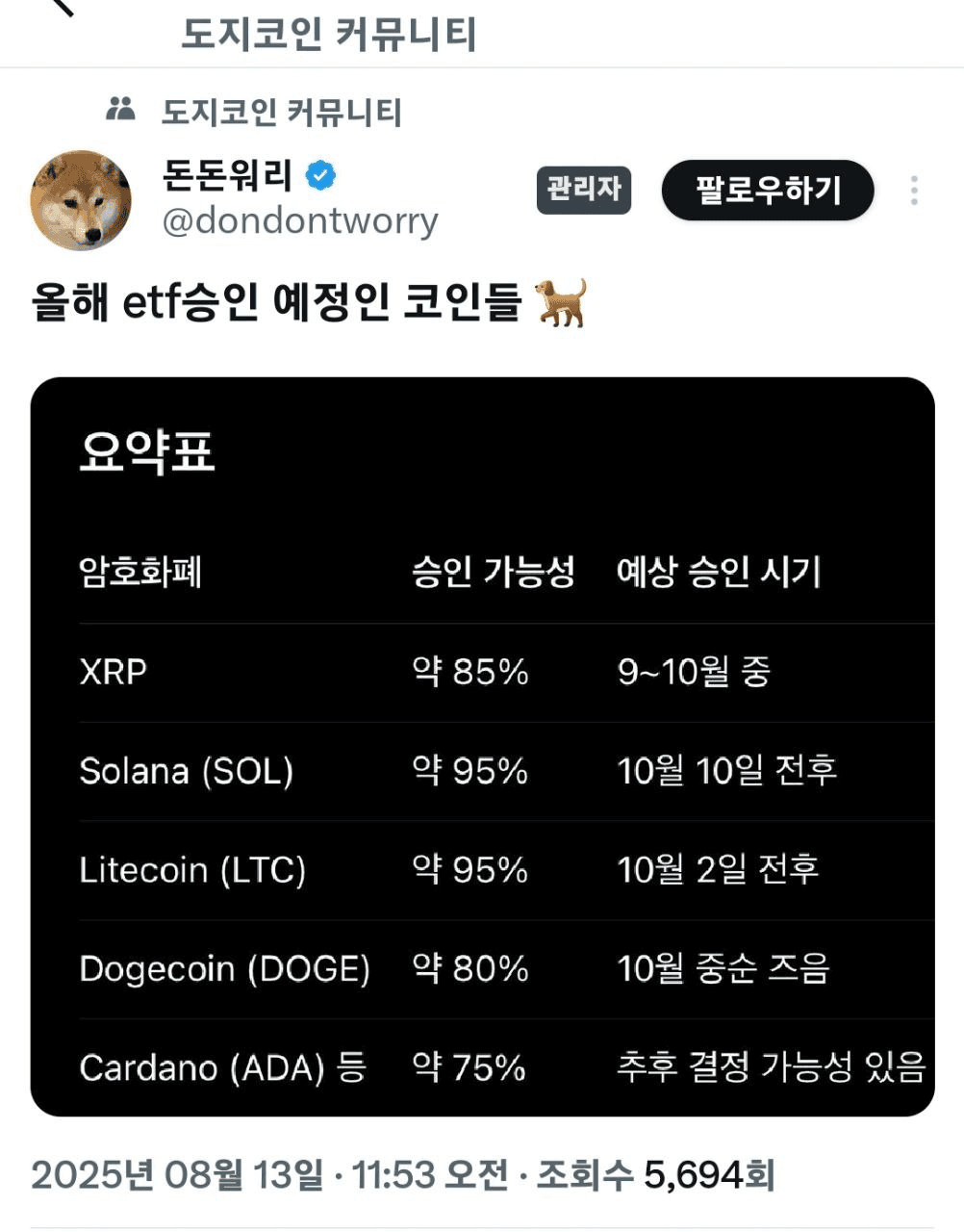Image resolution: width=964 pixels, height=1232 pixels.
Task: Open the @dondontworry handle
Action: 300,221
